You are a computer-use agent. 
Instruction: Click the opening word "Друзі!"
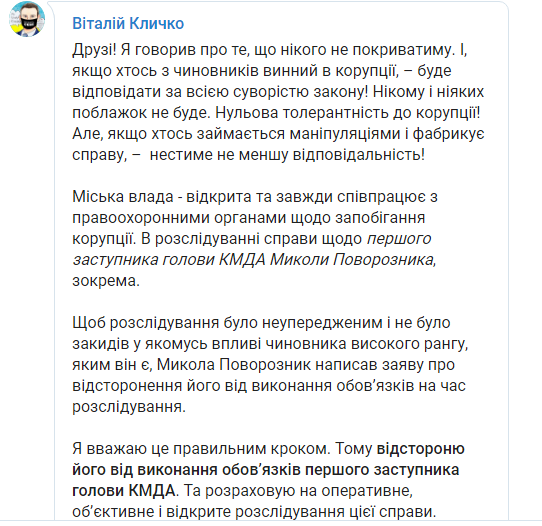click(94, 49)
